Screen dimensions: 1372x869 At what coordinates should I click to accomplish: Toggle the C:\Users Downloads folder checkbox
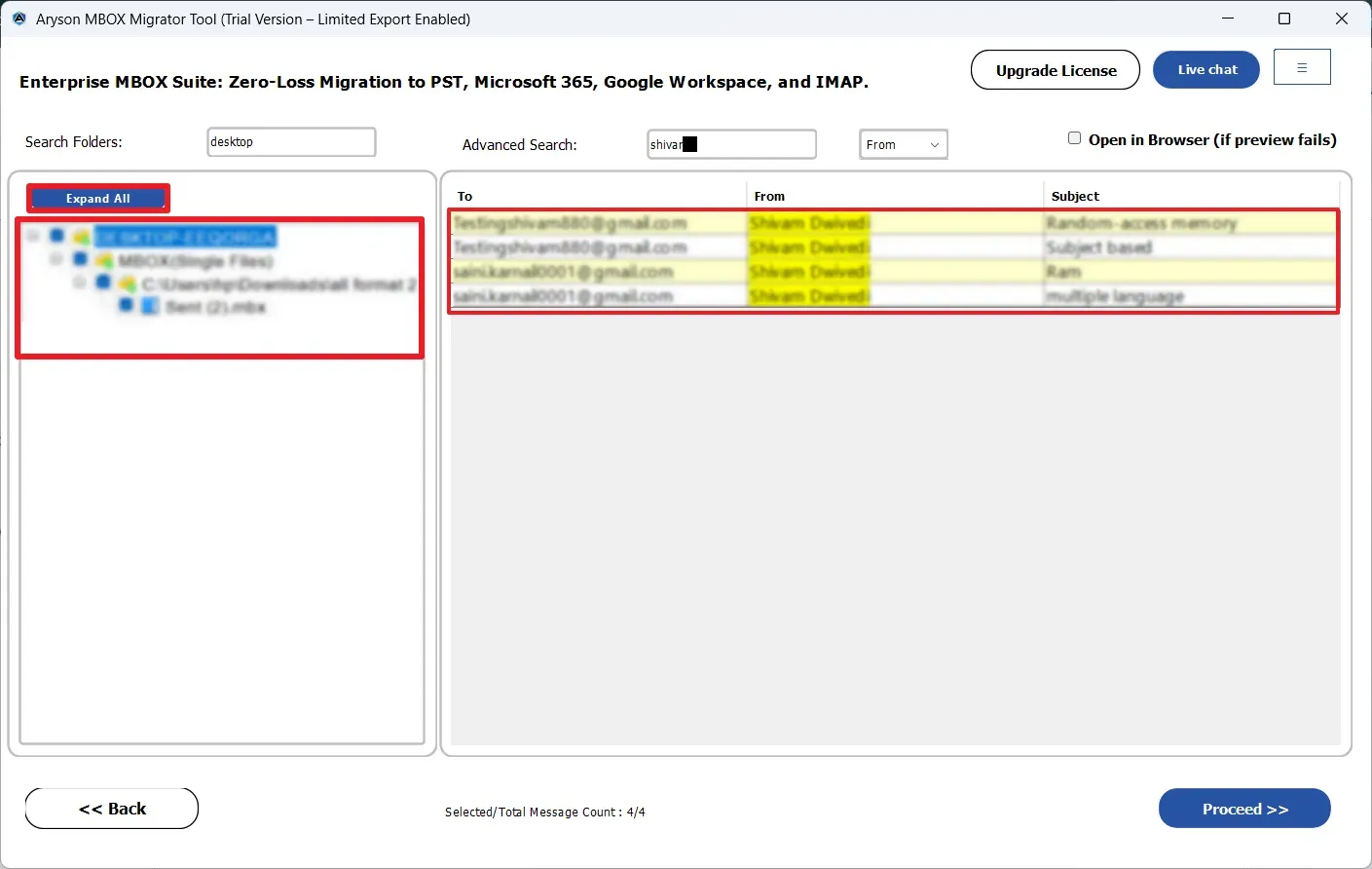(x=103, y=283)
